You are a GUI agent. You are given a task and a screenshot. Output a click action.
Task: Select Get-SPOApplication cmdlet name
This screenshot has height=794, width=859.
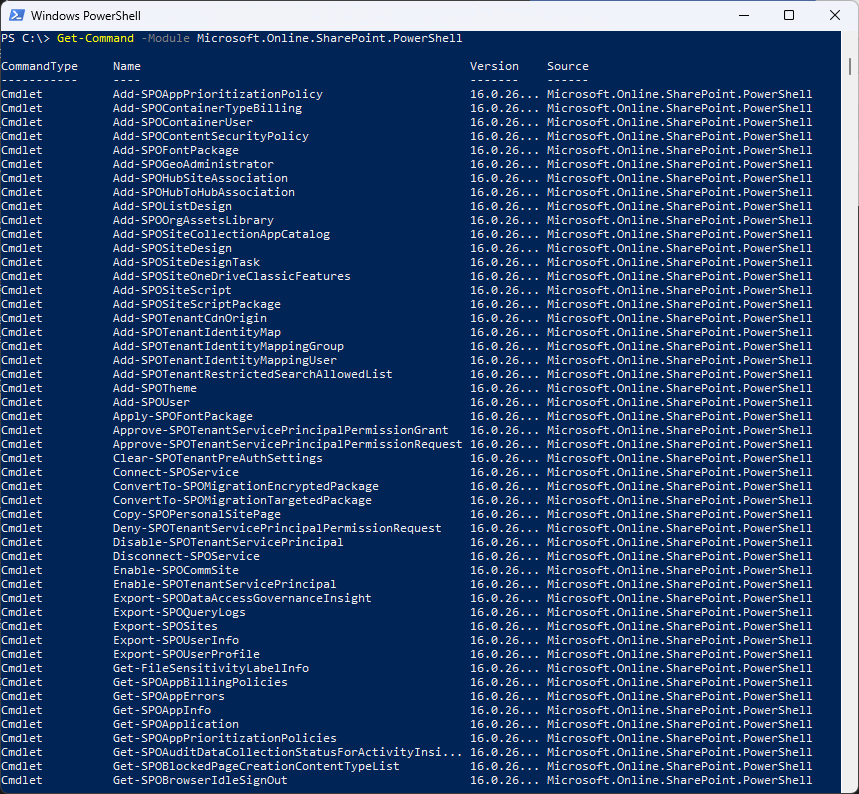pyautogui.click(x=176, y=724)
